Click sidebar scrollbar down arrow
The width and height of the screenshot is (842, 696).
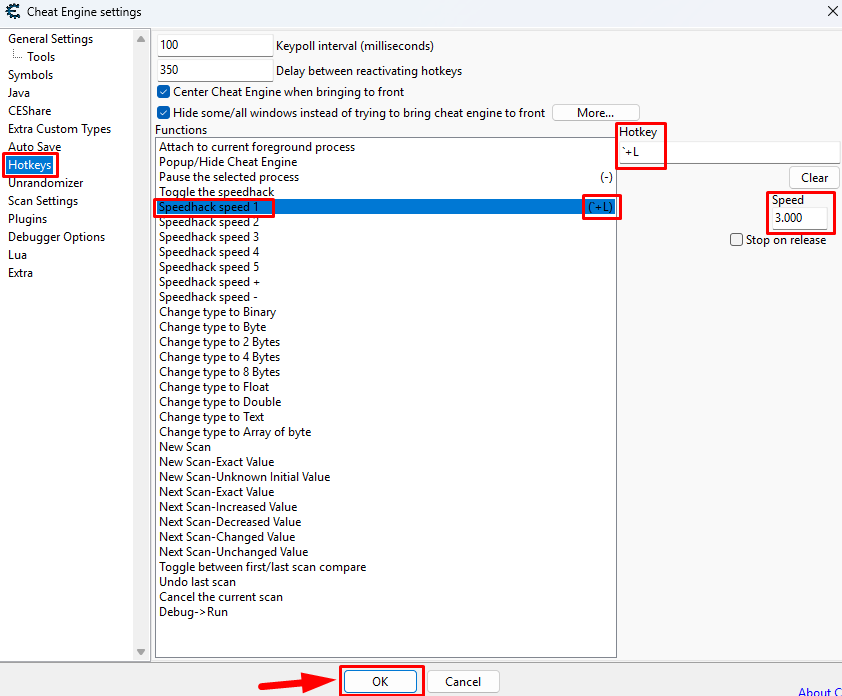point(141,652)
